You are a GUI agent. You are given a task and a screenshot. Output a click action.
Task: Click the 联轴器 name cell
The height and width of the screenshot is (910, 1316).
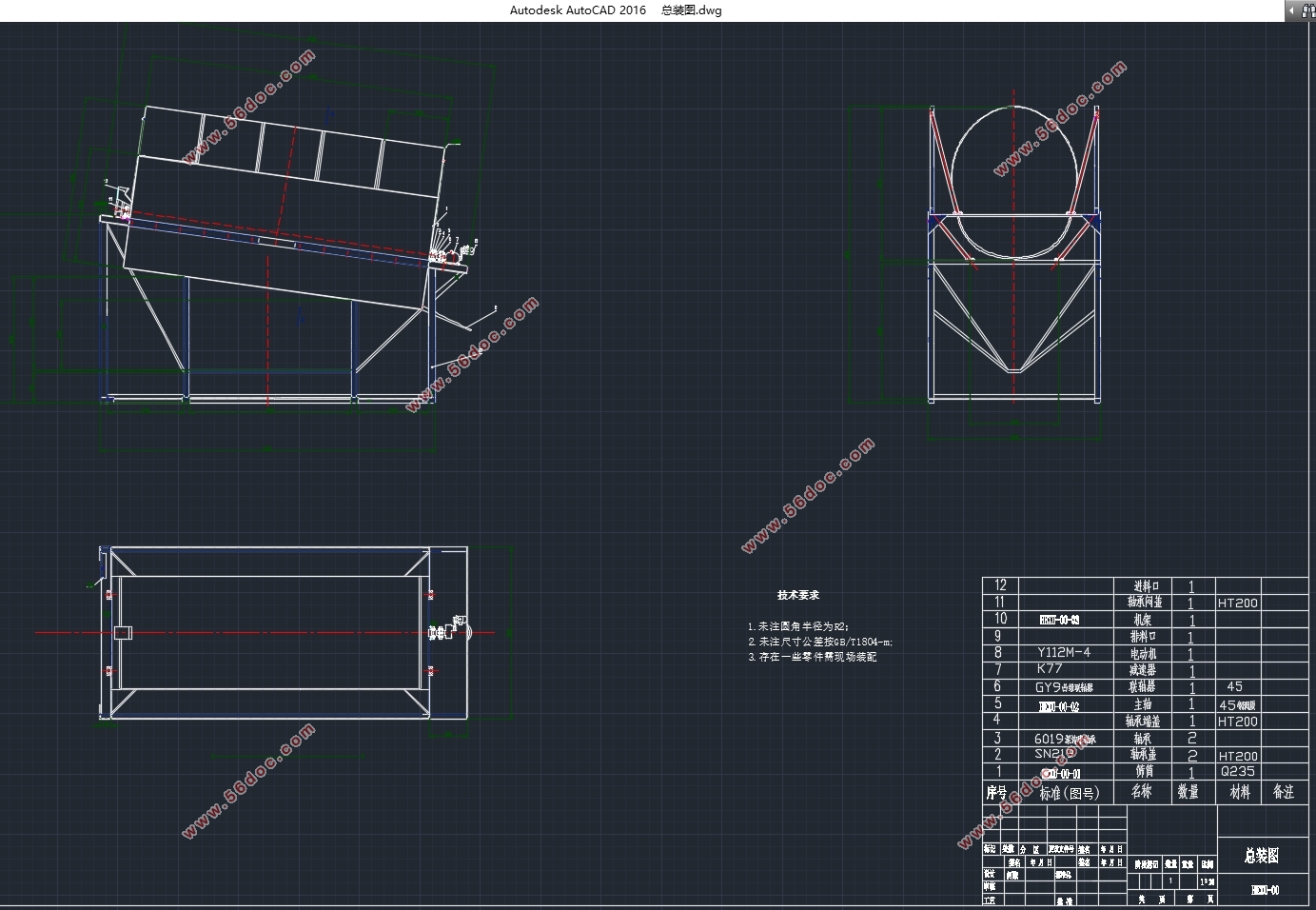pyautogui.click(x=1144, y=686)
